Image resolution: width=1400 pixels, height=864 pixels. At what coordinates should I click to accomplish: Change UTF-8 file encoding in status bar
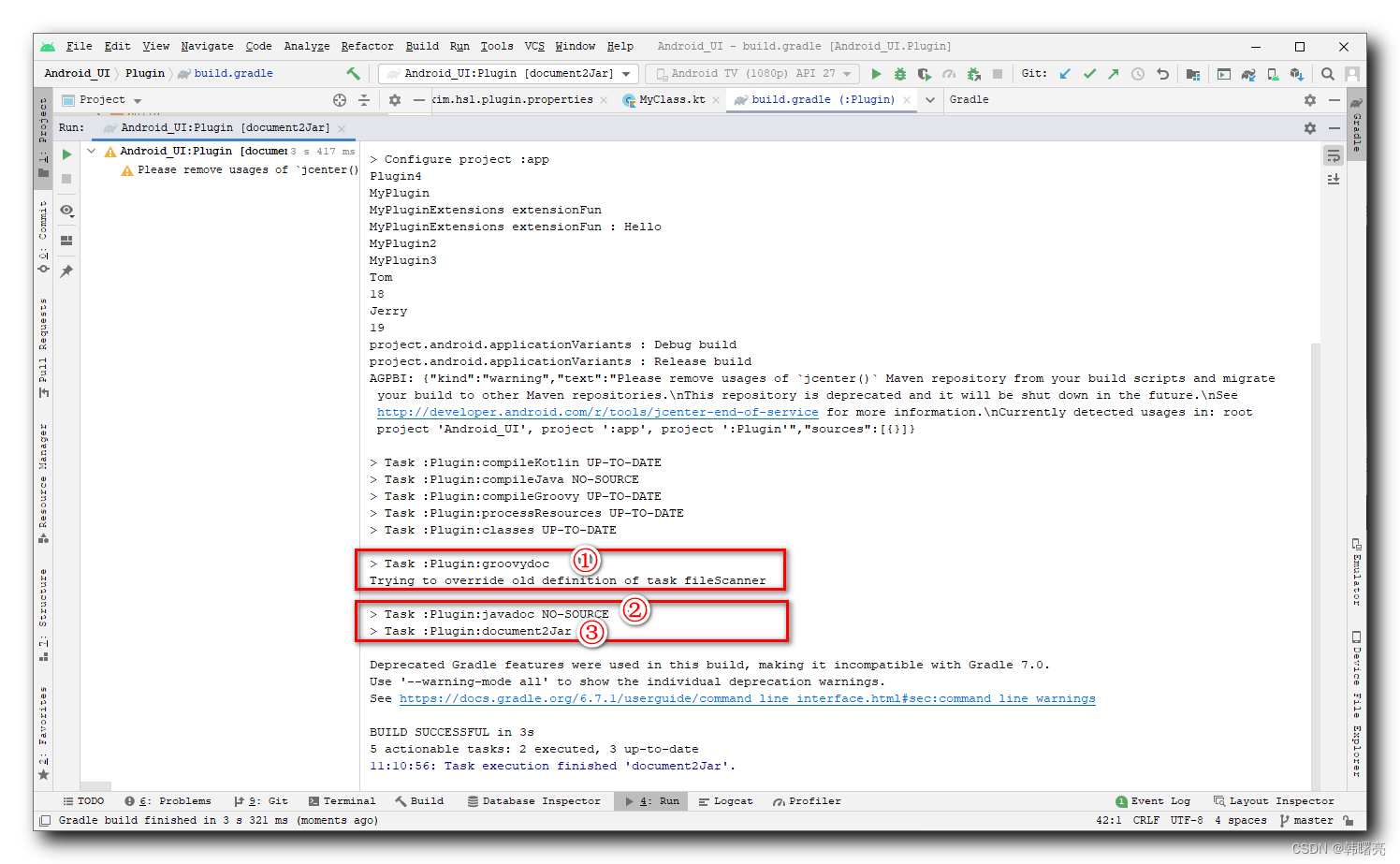point(1187,820)
